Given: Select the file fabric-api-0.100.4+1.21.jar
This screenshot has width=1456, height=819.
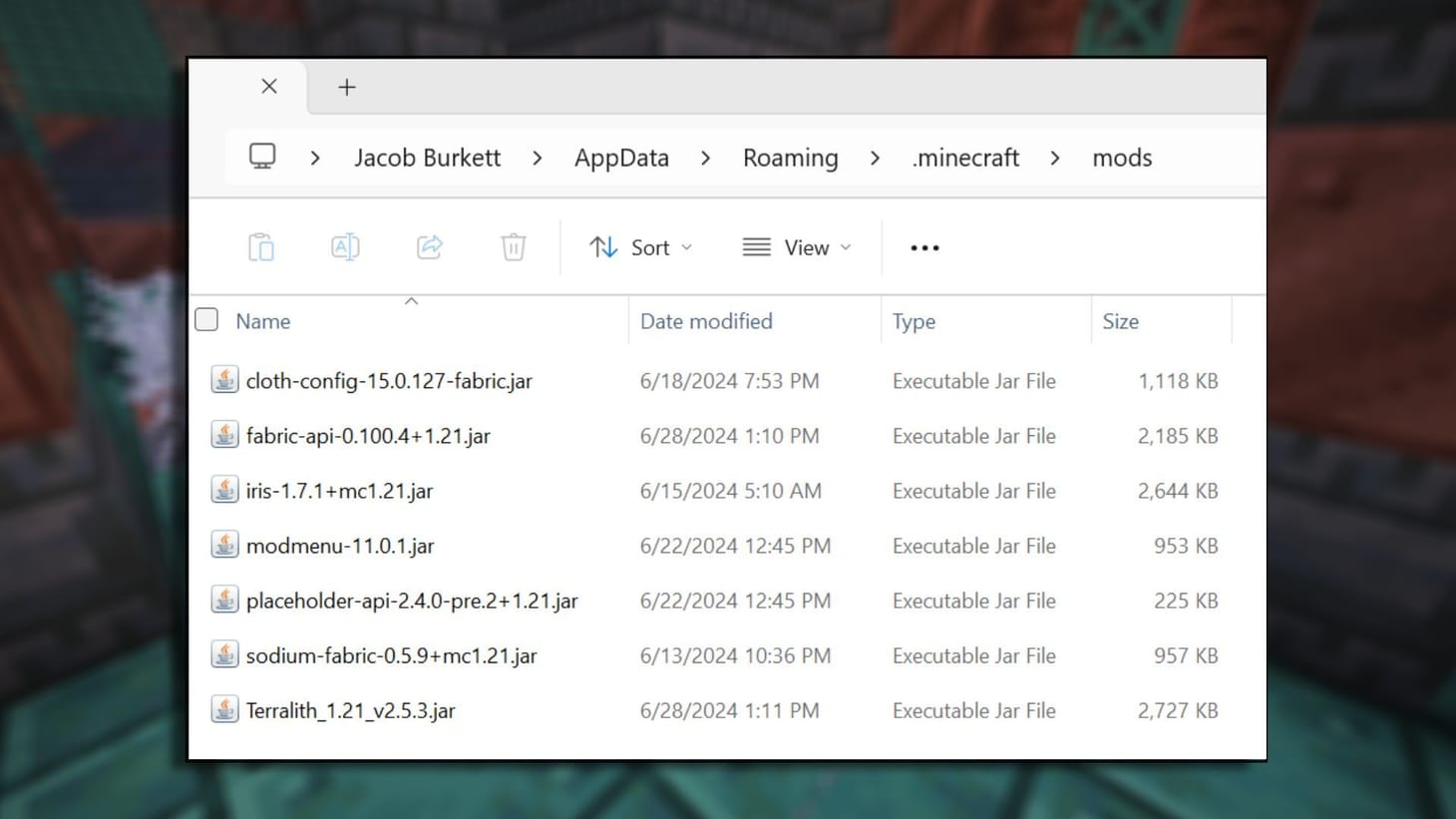Looking at the screenshot, I should [368, 435].
